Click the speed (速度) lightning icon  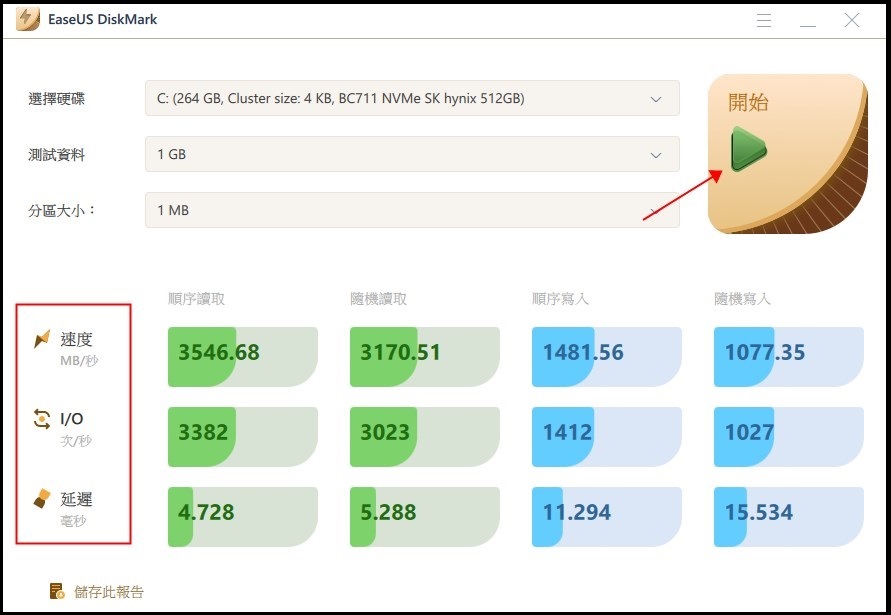pyautogui.click(x=42, y=341)
